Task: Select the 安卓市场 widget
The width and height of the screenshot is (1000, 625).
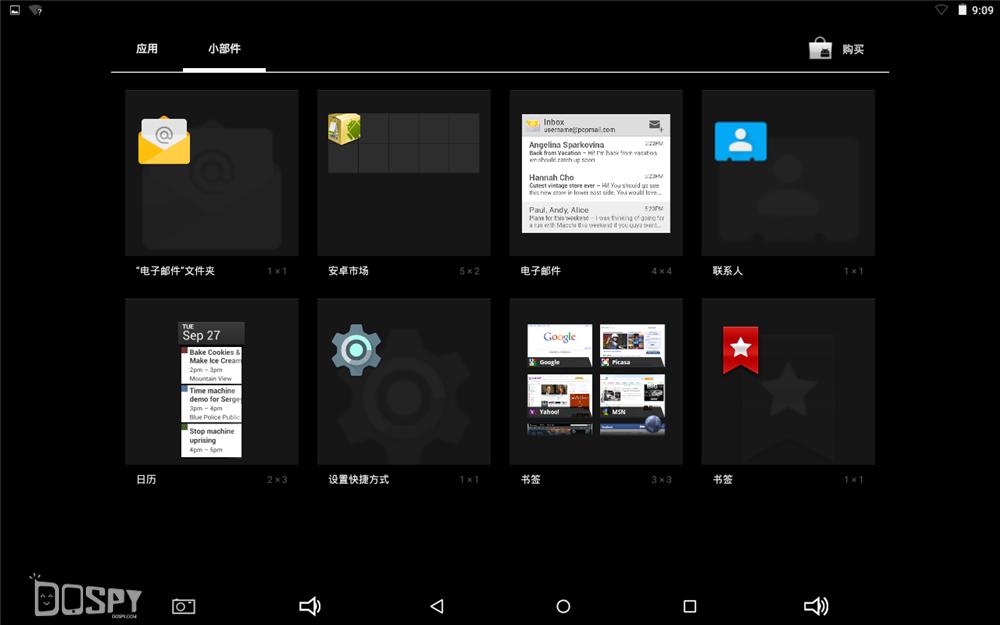Action: pyautogui.click(x=403, y=173)
